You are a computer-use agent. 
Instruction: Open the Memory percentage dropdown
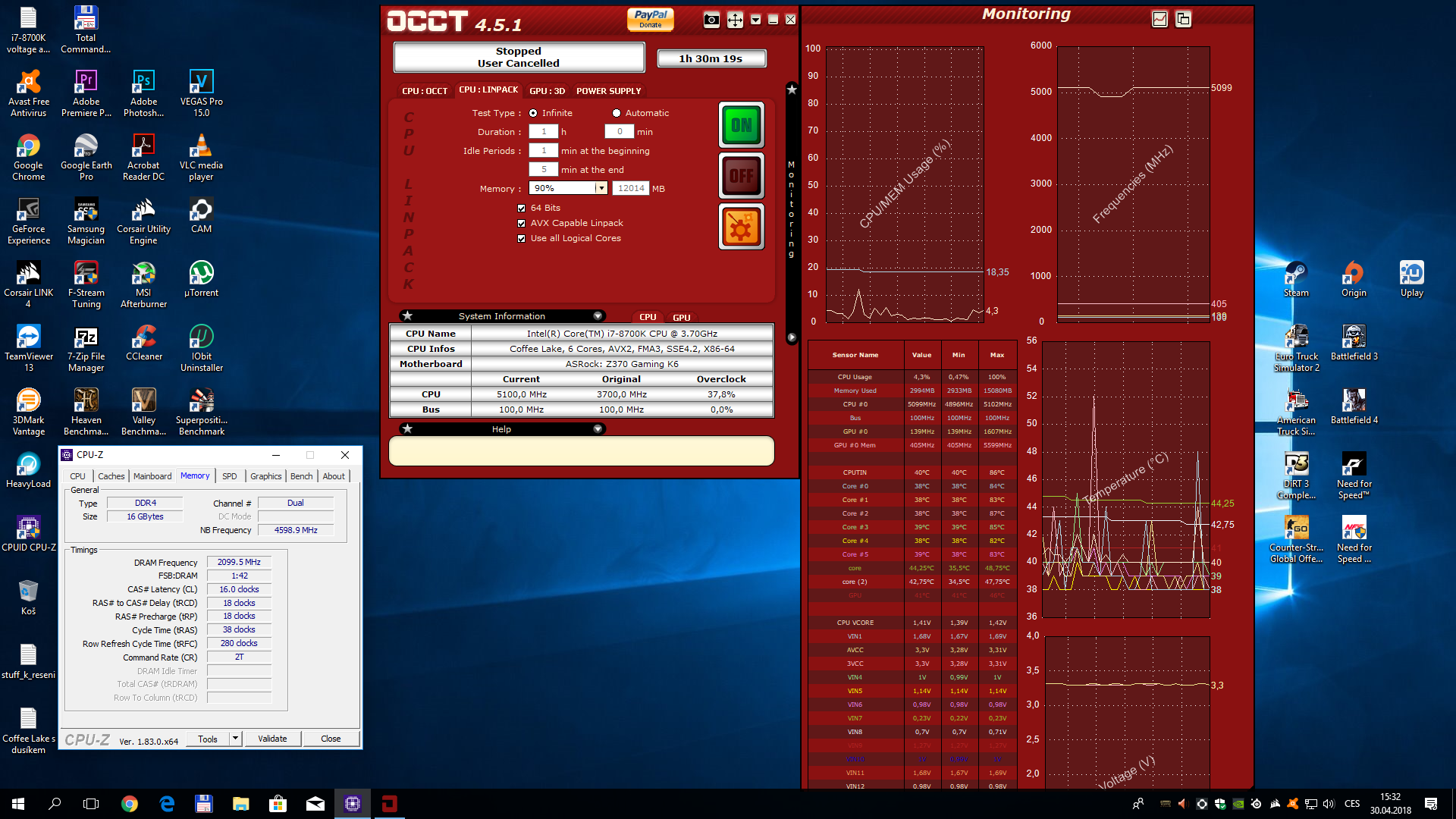point(601,188)
